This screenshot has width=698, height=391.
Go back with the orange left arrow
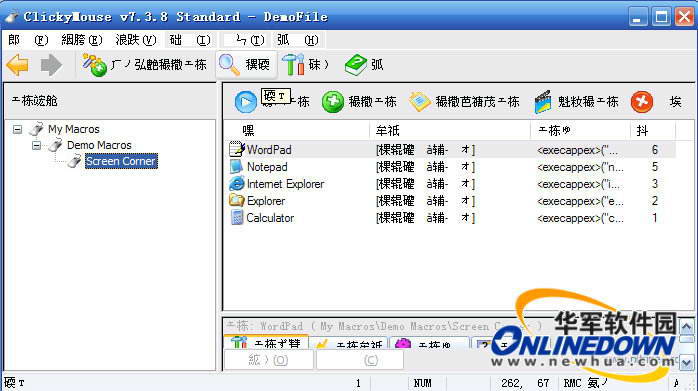(18, 65)
